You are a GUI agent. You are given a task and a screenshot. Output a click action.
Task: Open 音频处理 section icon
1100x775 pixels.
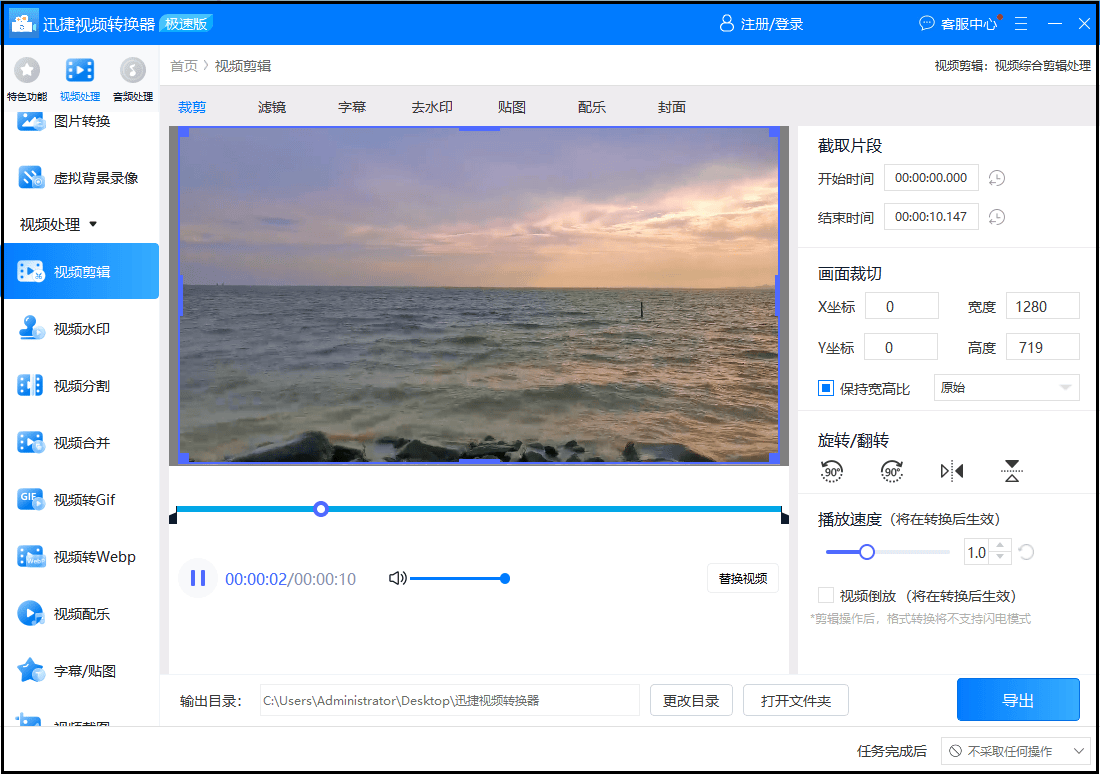point(133,71)
